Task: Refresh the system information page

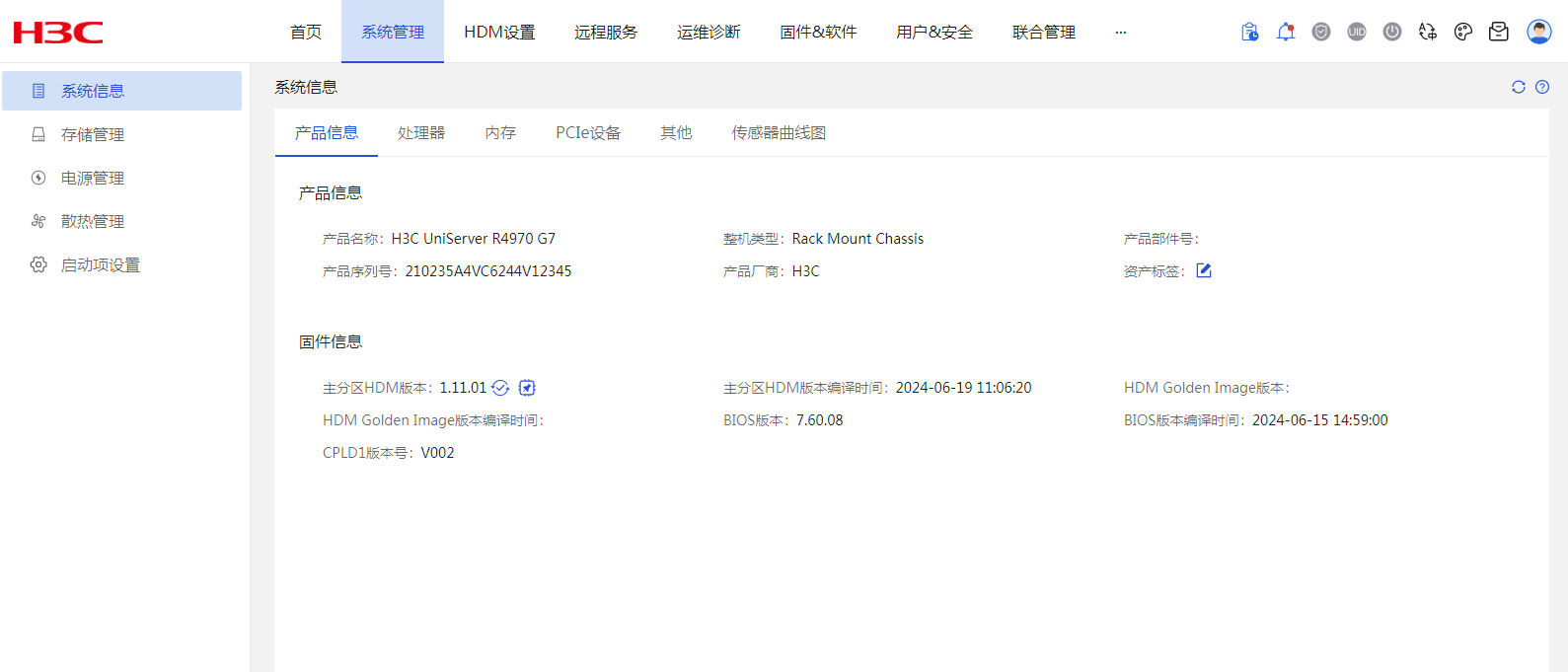Action: [1519, 87]
